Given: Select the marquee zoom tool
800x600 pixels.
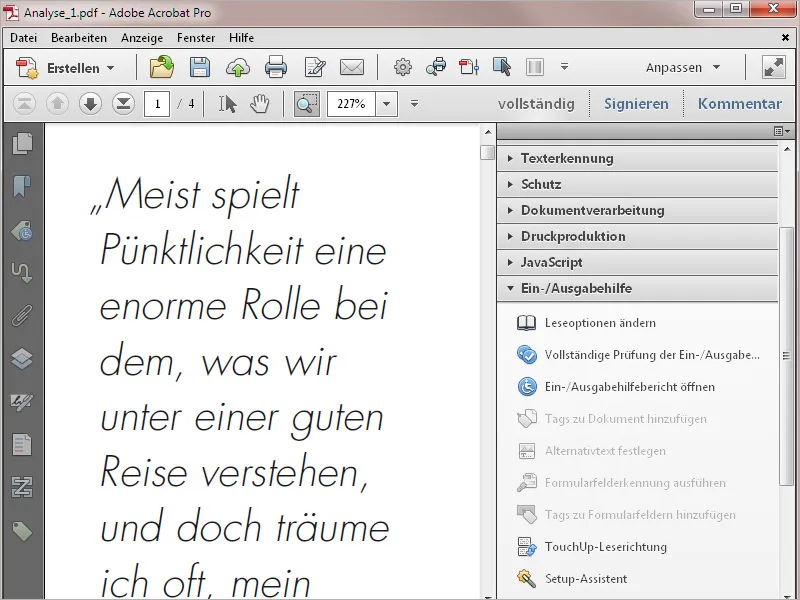Looking at the screenshot, I should point(307,104).
